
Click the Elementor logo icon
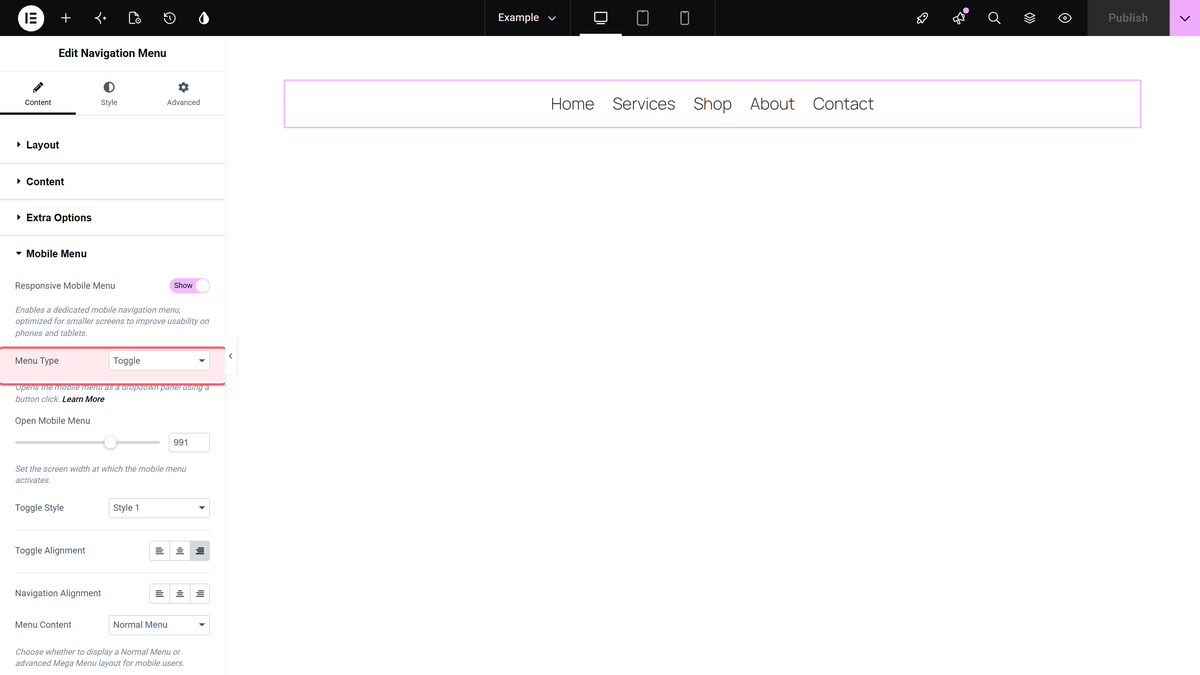(31, 18)
